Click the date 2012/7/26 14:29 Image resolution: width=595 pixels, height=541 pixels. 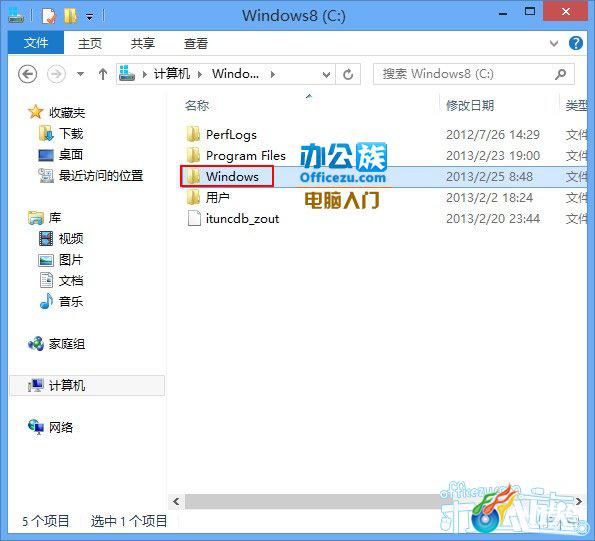[x=493, y=135]
